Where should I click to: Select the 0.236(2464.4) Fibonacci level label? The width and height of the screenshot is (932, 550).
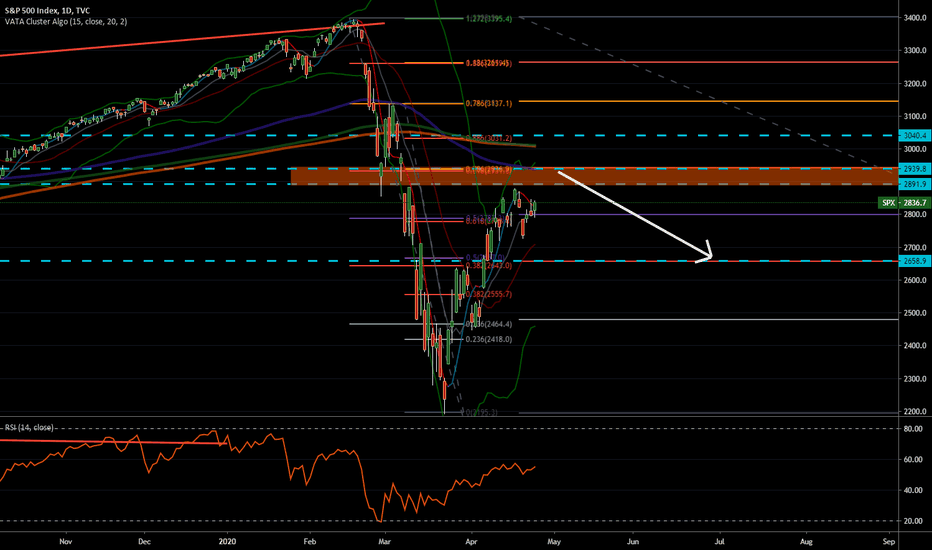pos(489,324)
